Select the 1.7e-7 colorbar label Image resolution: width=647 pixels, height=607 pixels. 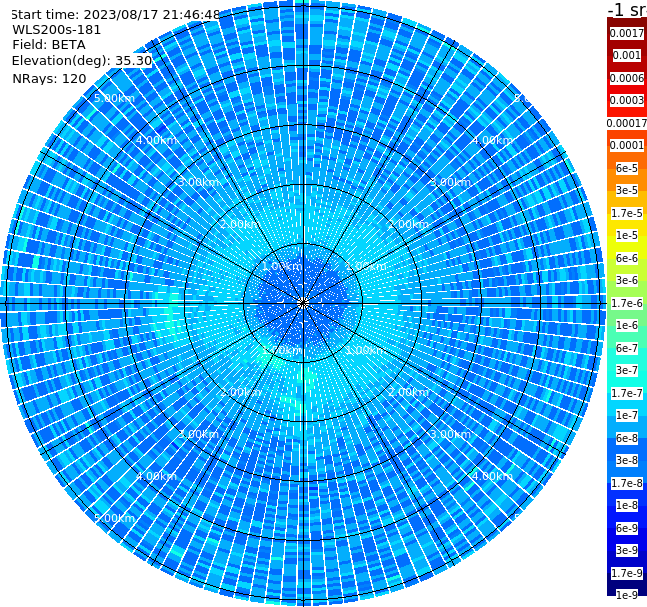point(627,393)
